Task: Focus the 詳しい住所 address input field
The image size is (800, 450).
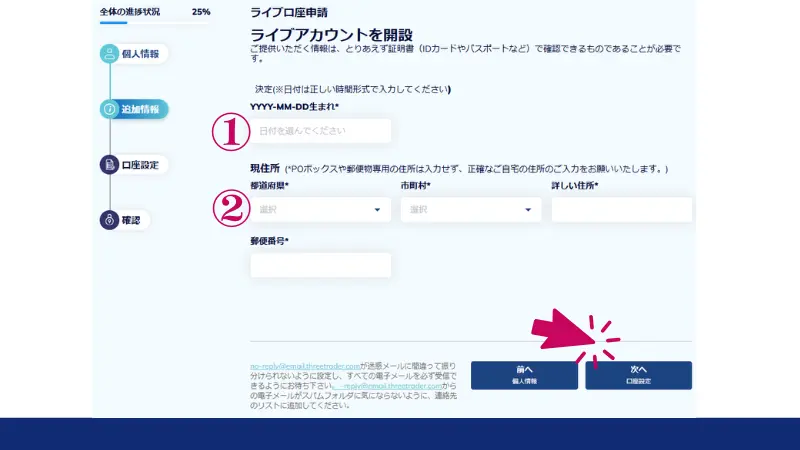Action: 621,210
